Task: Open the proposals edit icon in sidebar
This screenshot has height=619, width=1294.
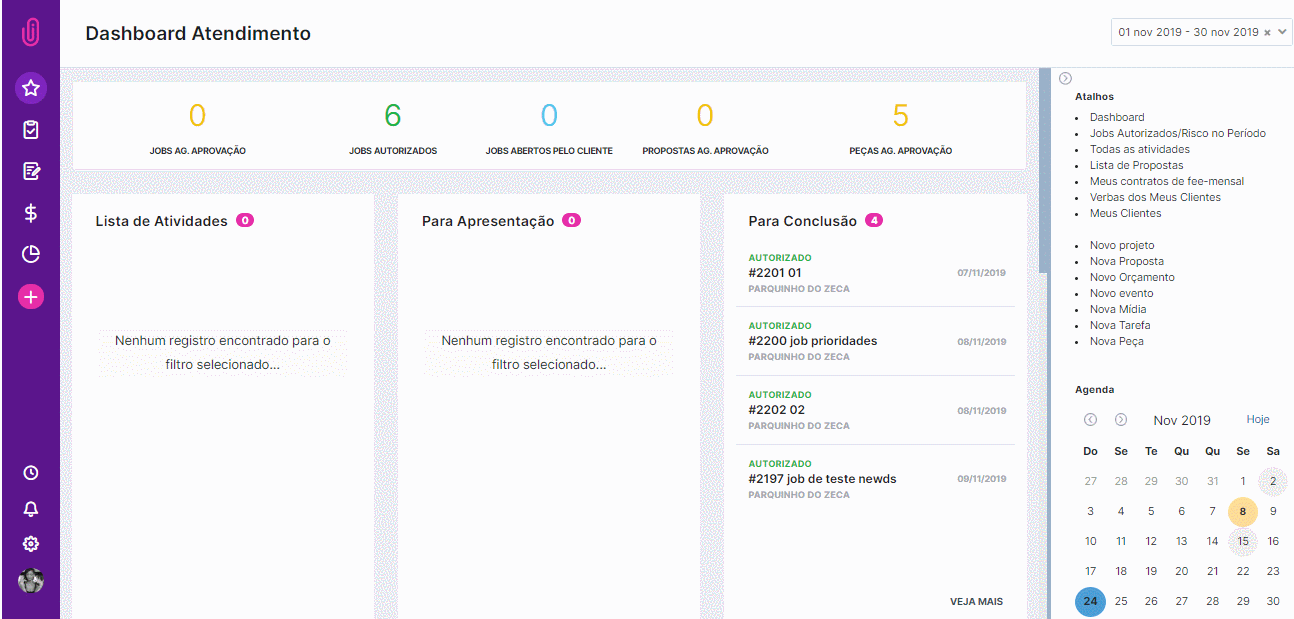Action: pyautogui.click(x=30, y=171)
